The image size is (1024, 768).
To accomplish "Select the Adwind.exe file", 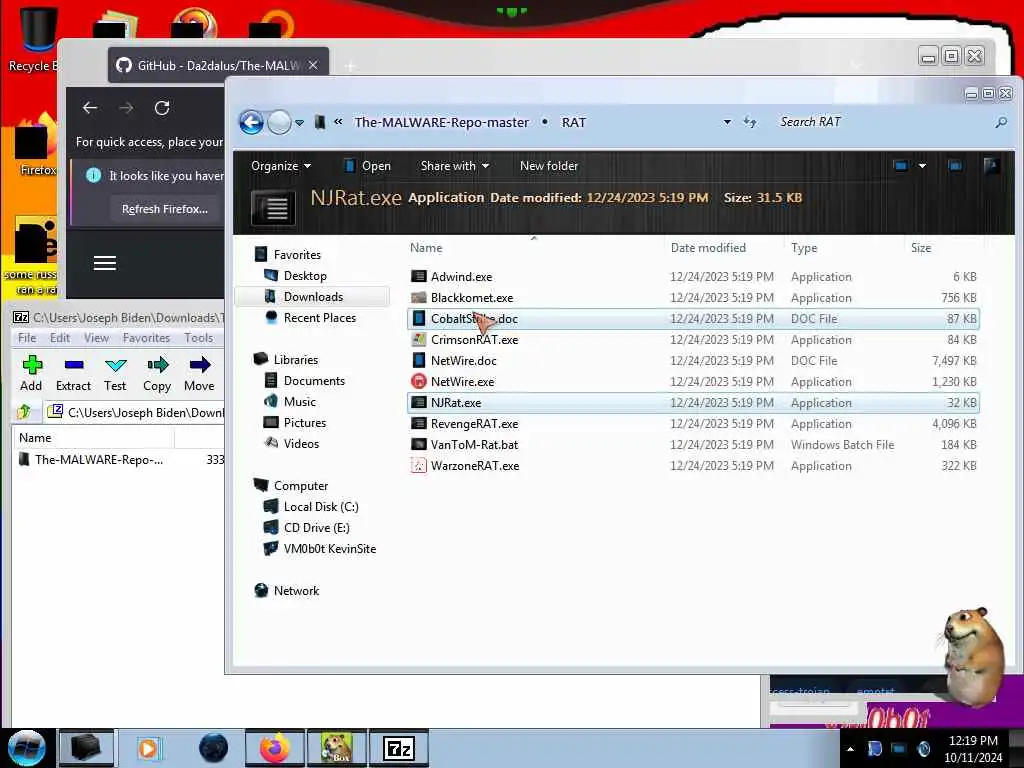I will [461, 277].
